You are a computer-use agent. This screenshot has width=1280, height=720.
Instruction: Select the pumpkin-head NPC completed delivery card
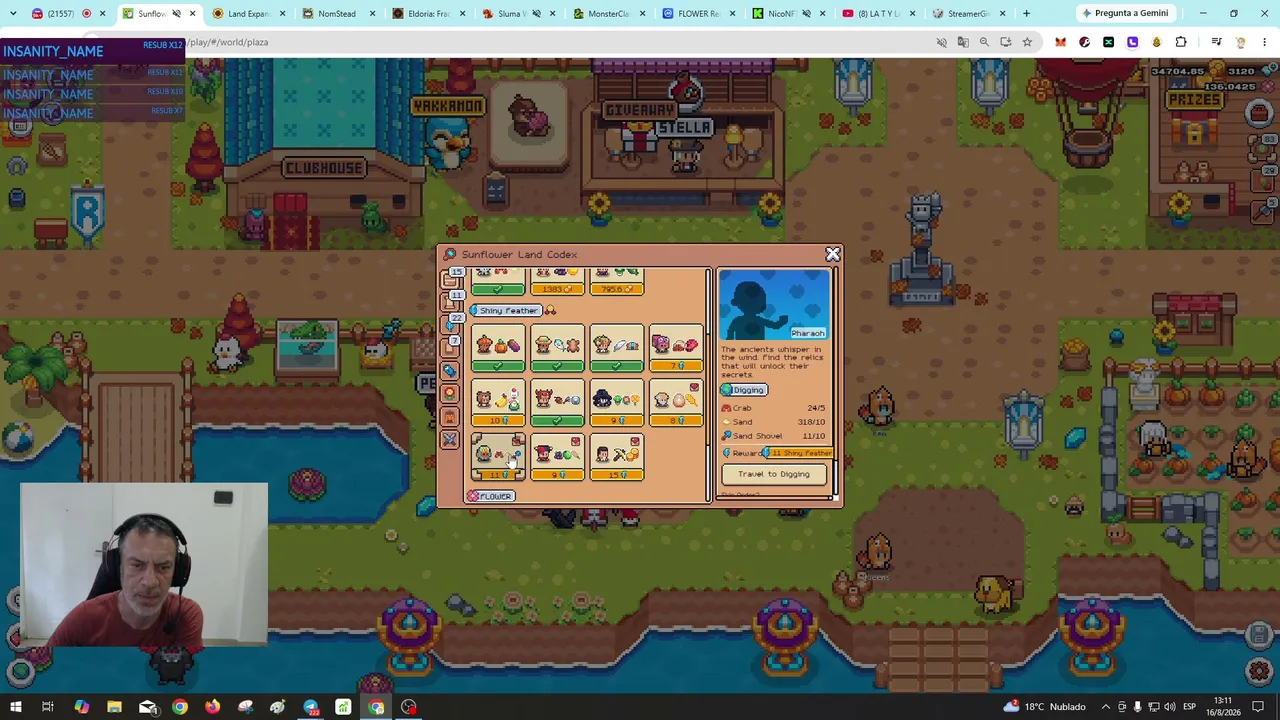click(498, 349)
